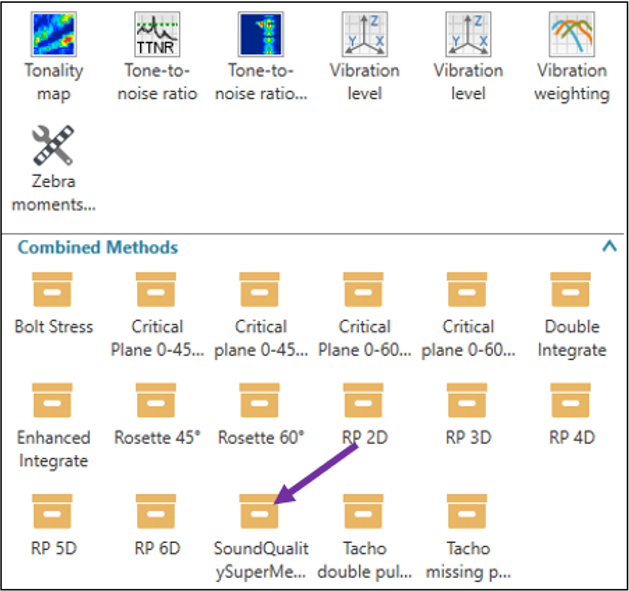Choose the RP 3D combined method
The image size is (629, 591).
point(468,401)
